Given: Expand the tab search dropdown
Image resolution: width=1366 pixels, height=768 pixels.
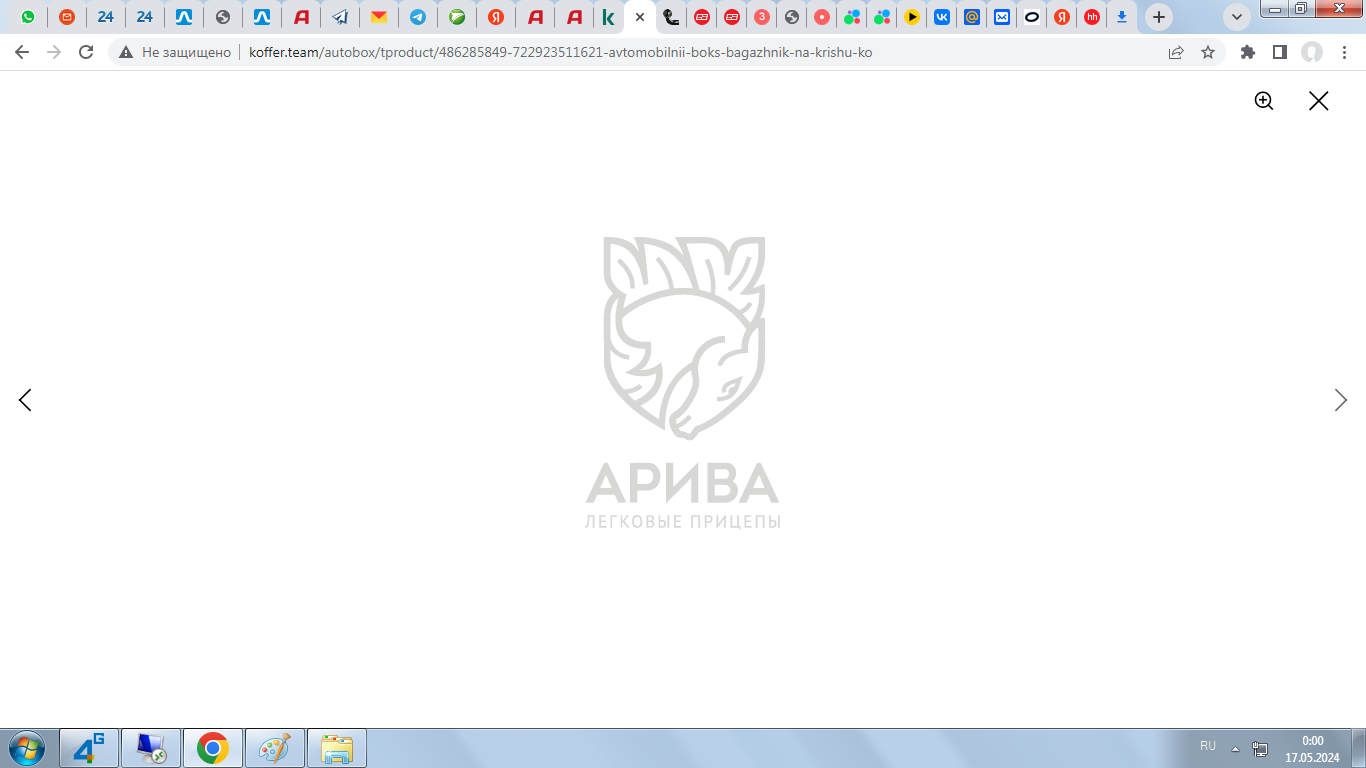Looking at the screenshot, I should pyautogui.click(x=1237, y=17).
